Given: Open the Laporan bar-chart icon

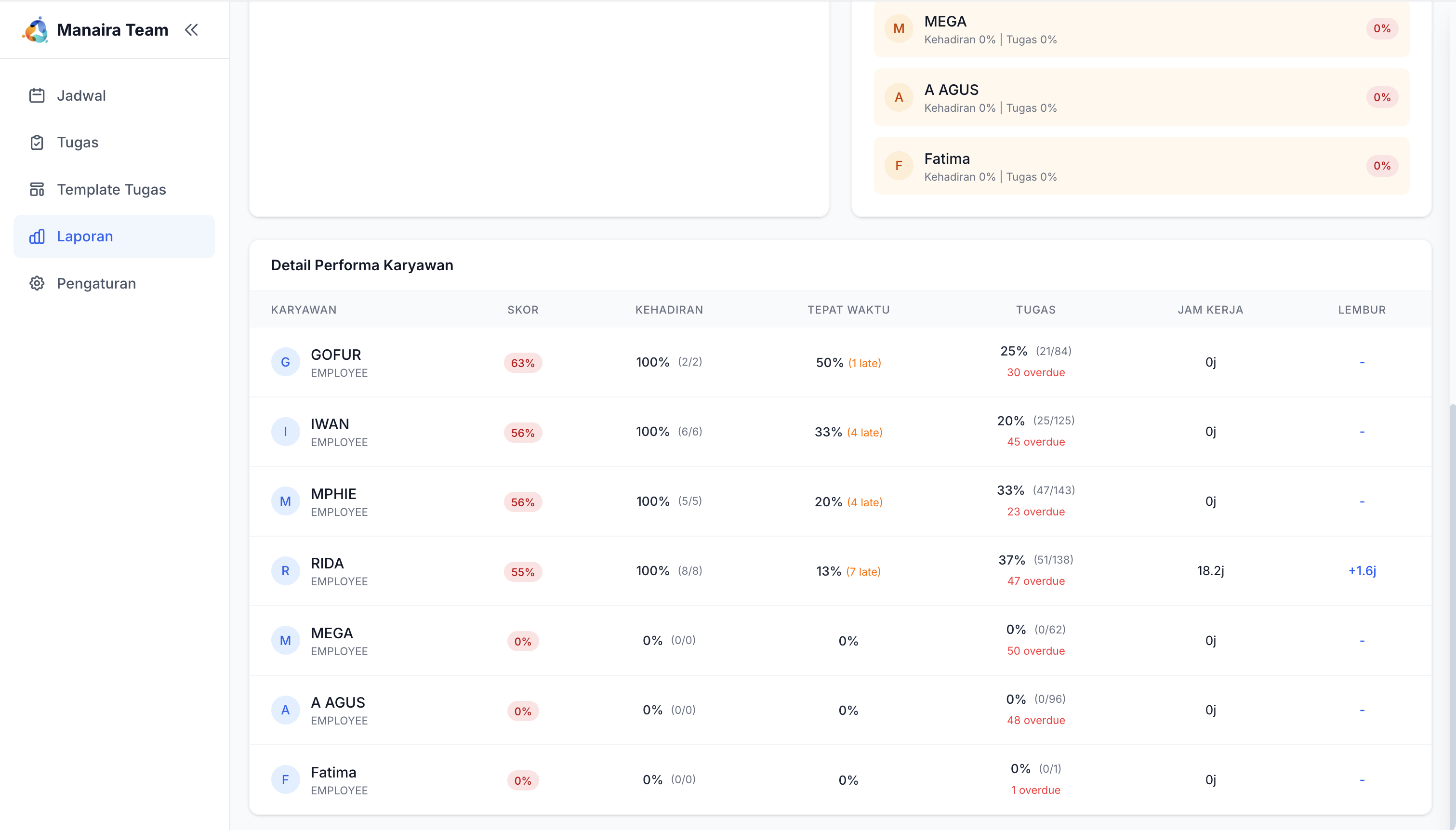Looking at the screenshot, I should 37,236.
